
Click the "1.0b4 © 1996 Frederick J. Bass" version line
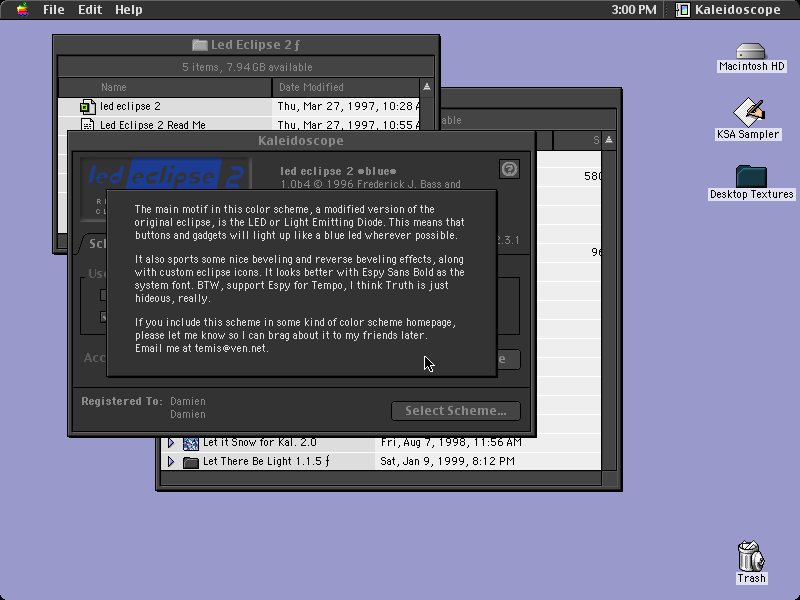370,184
